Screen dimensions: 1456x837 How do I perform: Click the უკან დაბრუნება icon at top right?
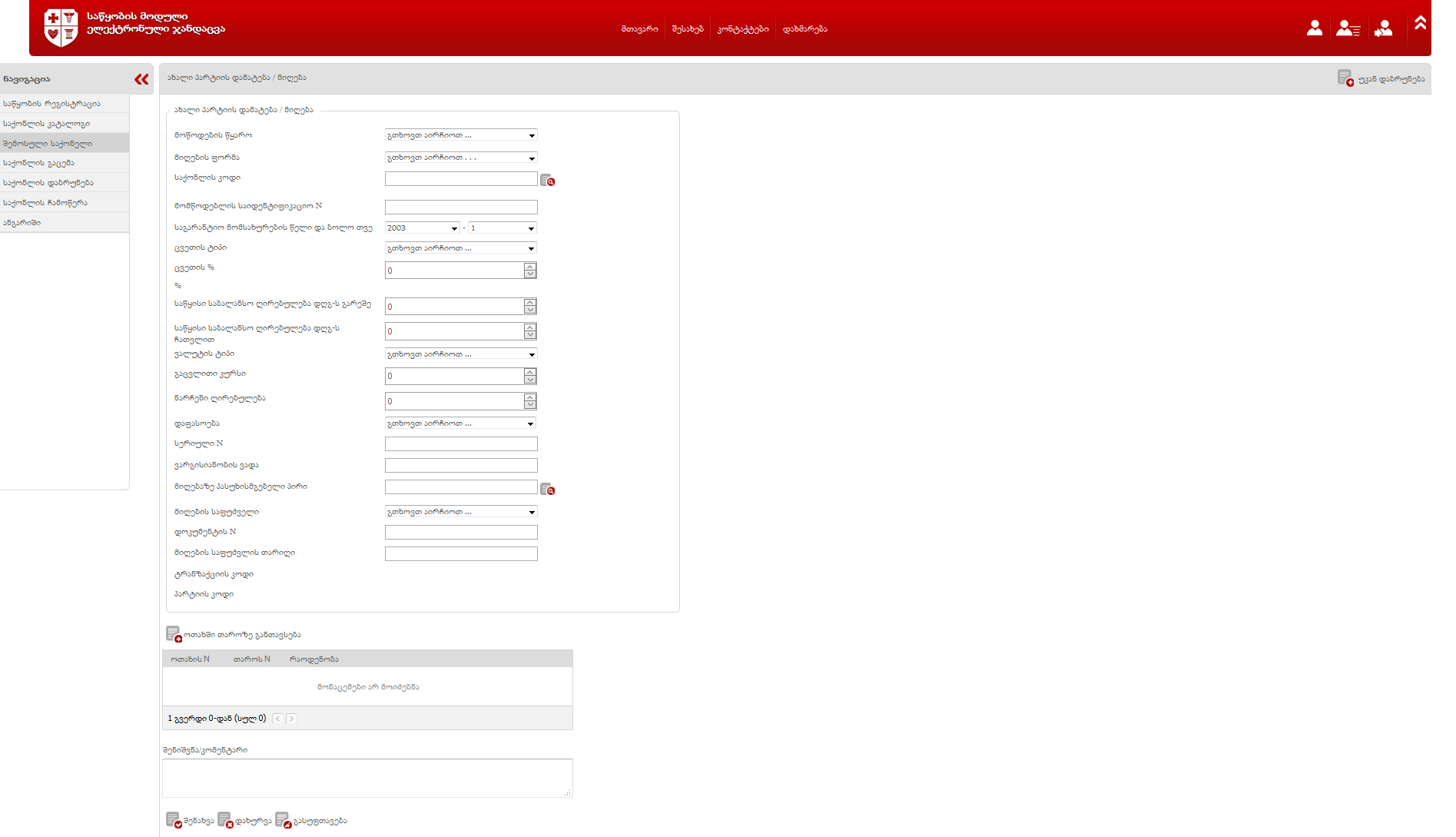pos(1345,78)
